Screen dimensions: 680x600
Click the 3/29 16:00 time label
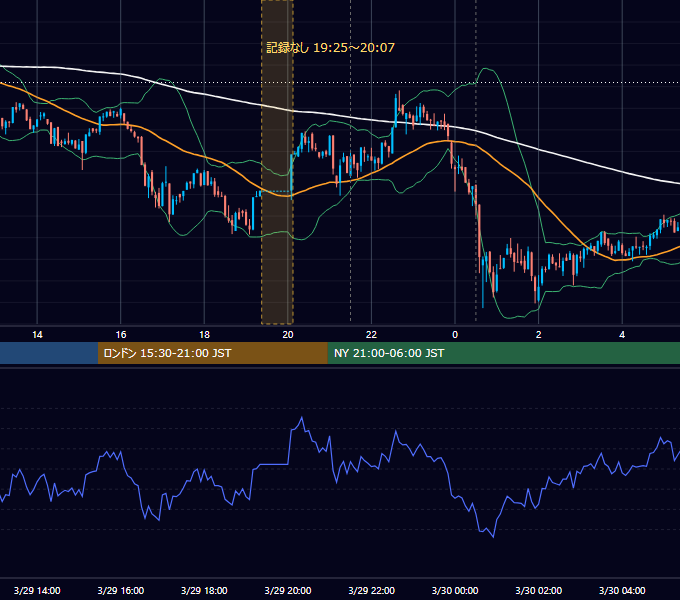(x=121, y=590)
